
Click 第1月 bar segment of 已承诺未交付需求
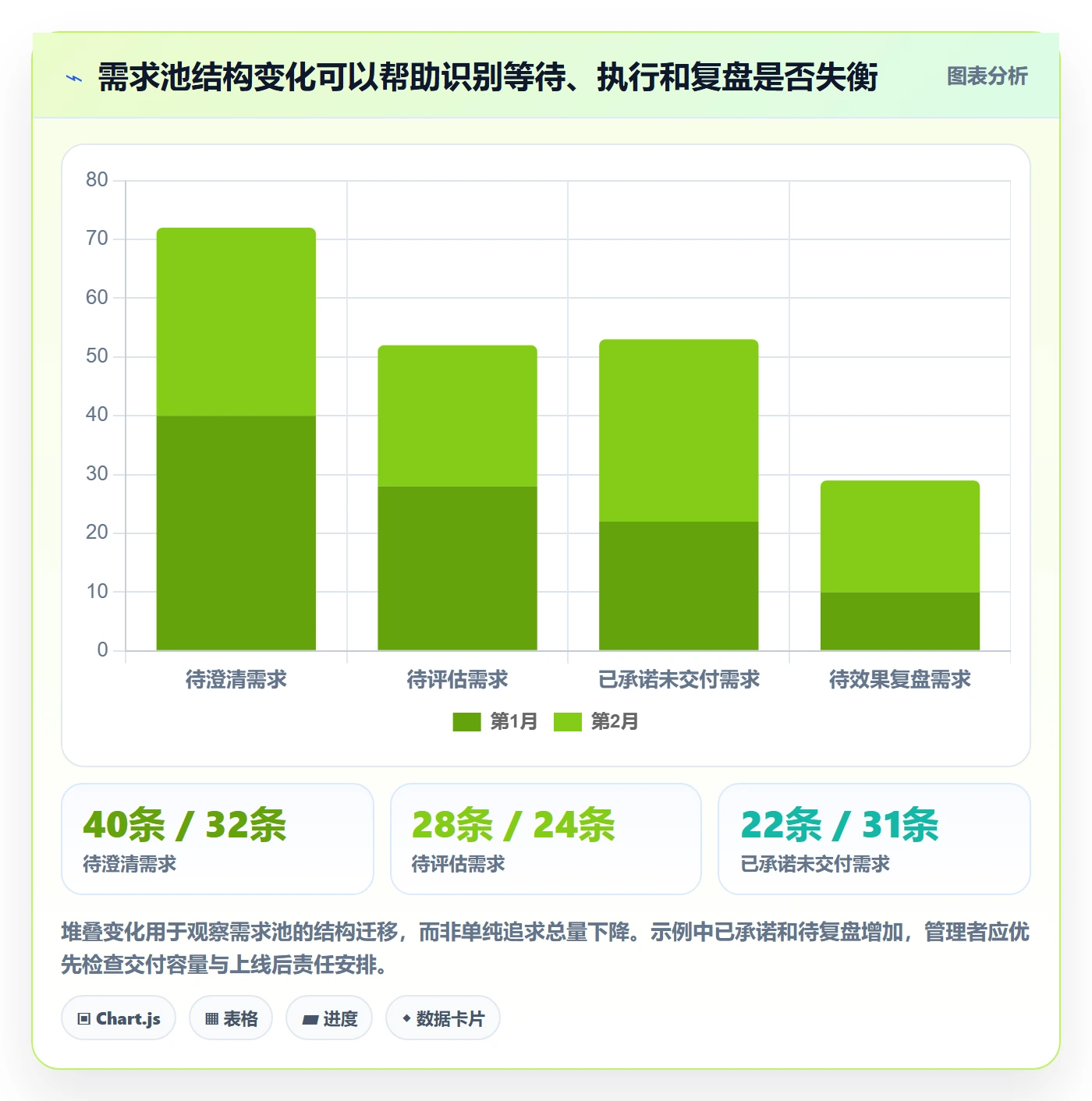point(679,586)
